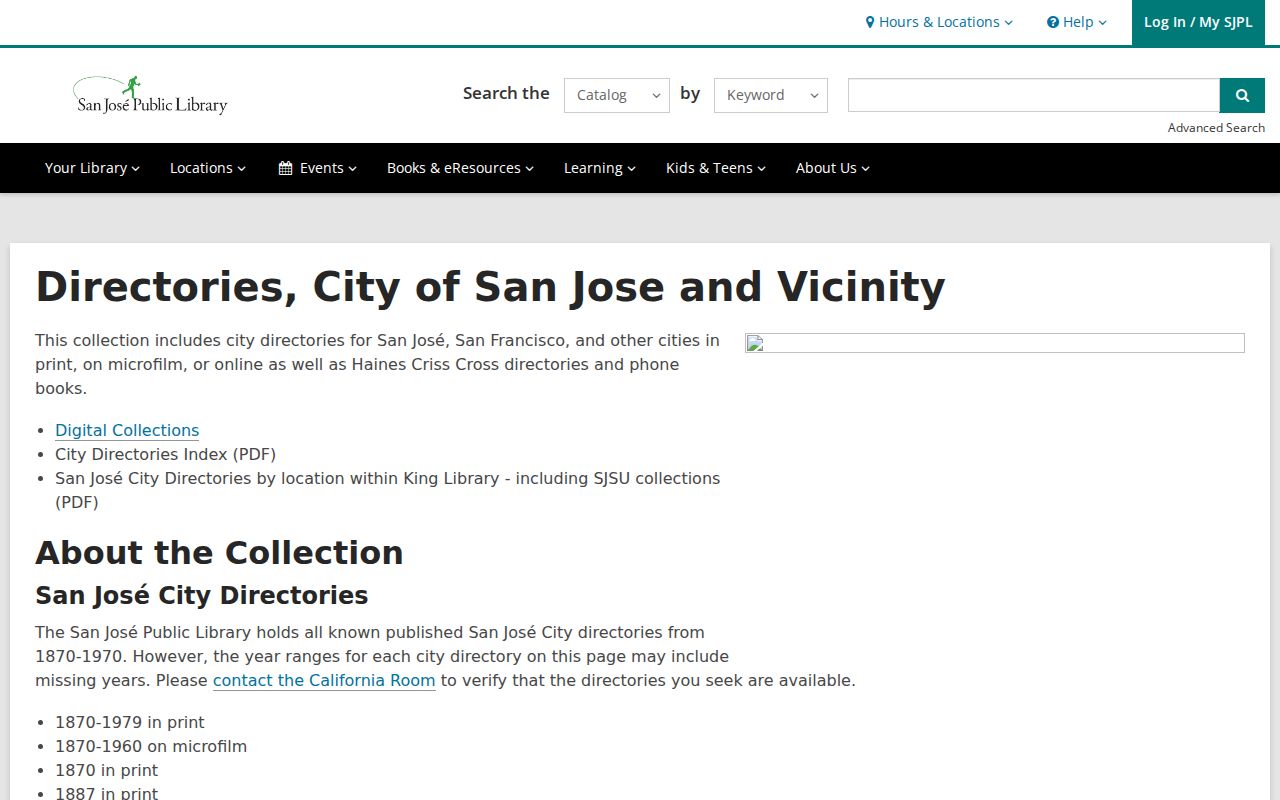Click the '1870-1979 in print' list item
Image resolution: width=1280 pixels, height=800 pixels.
click(130, 722)
